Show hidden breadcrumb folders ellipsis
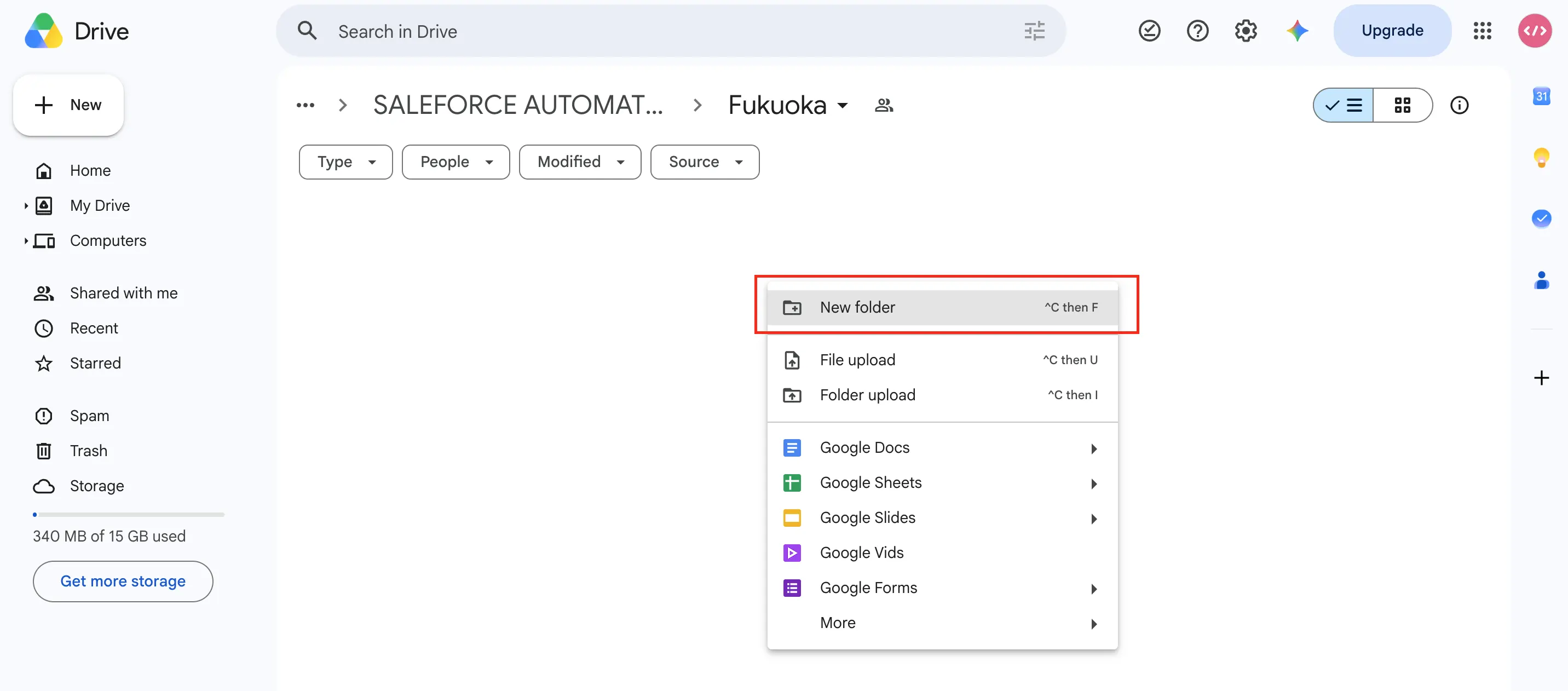Image resolution: width=1568 pixels, height=691 pixels. click(305, 105)
